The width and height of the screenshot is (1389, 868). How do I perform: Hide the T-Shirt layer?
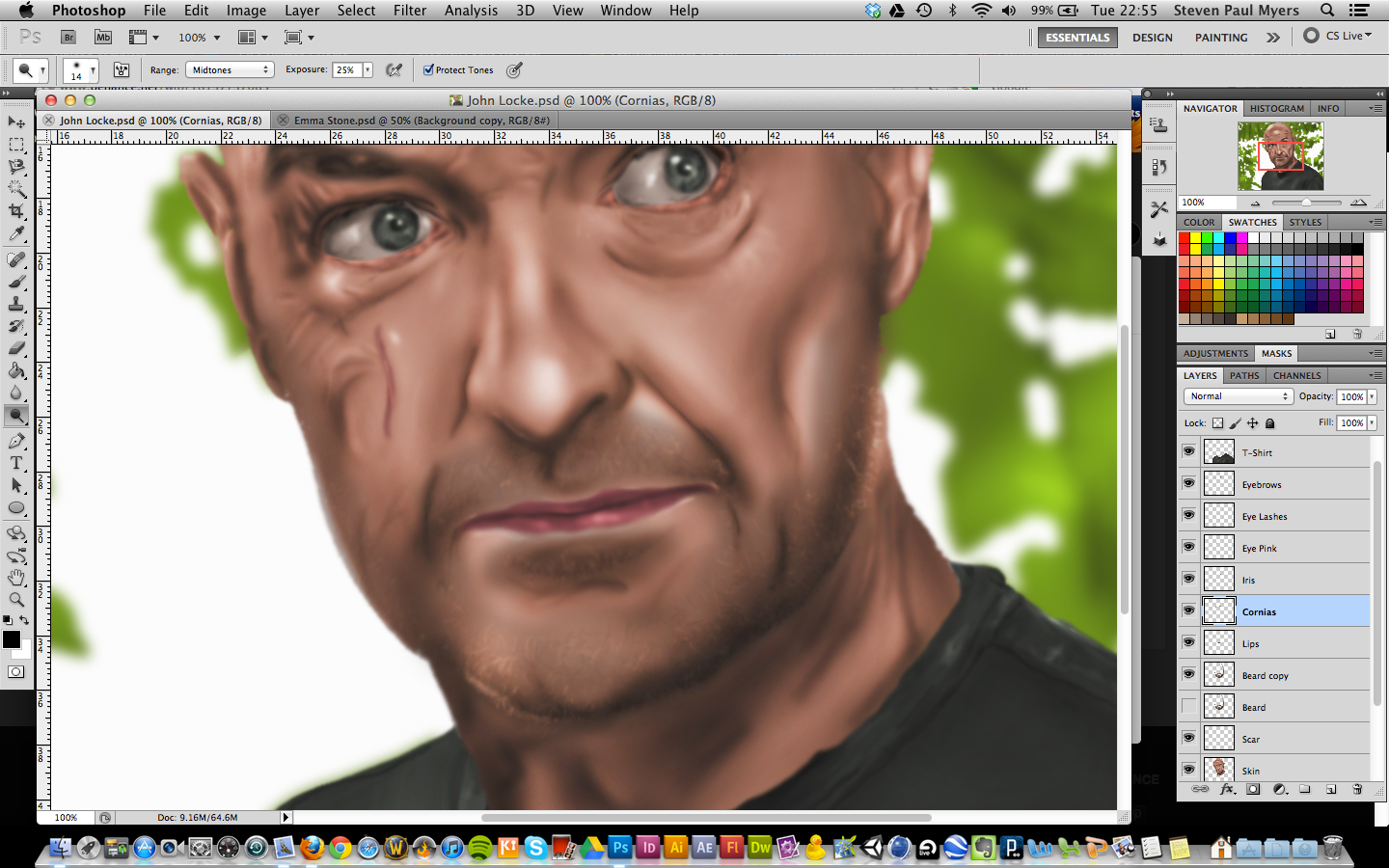[x=1188, y=451]
